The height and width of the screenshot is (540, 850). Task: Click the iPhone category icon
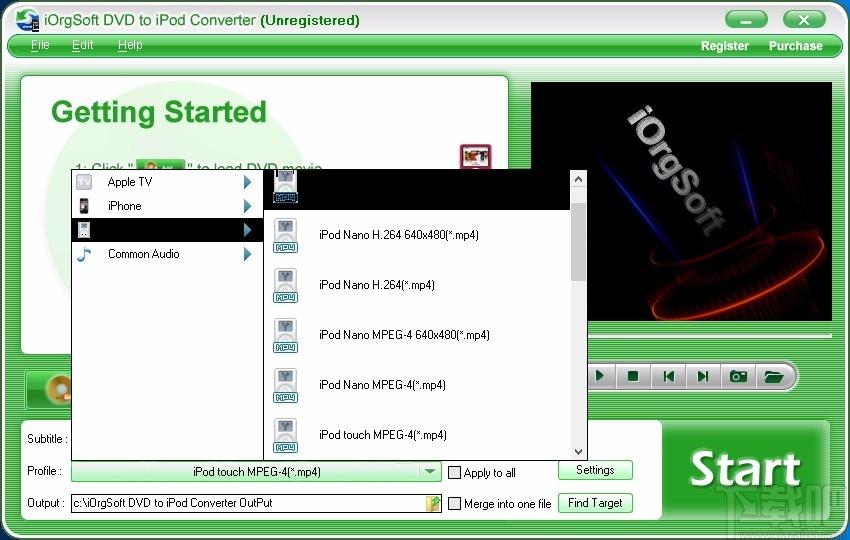pos(84,206)
